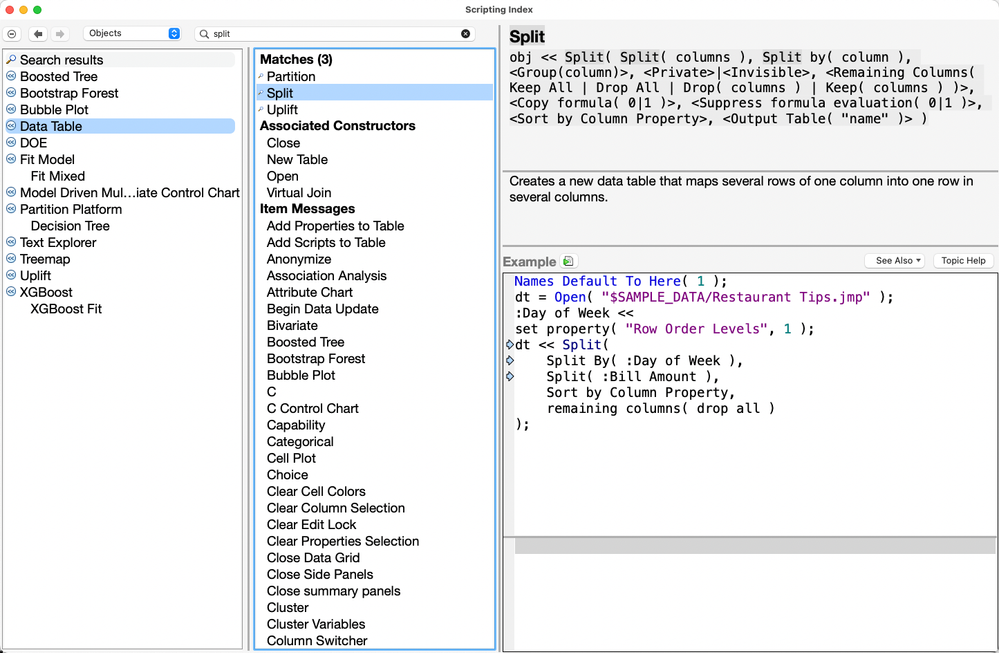Viewport: 999px width, 653px height.
Task: Select the Close constructor
Action: (283, 143)
